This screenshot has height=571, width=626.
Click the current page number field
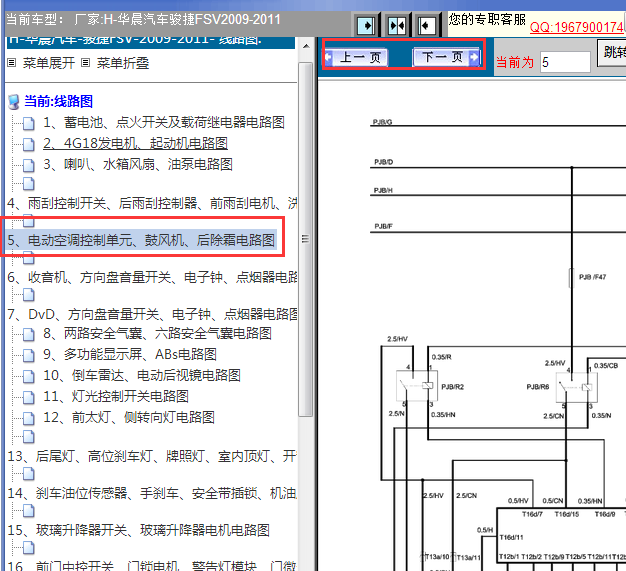(565, 62)
